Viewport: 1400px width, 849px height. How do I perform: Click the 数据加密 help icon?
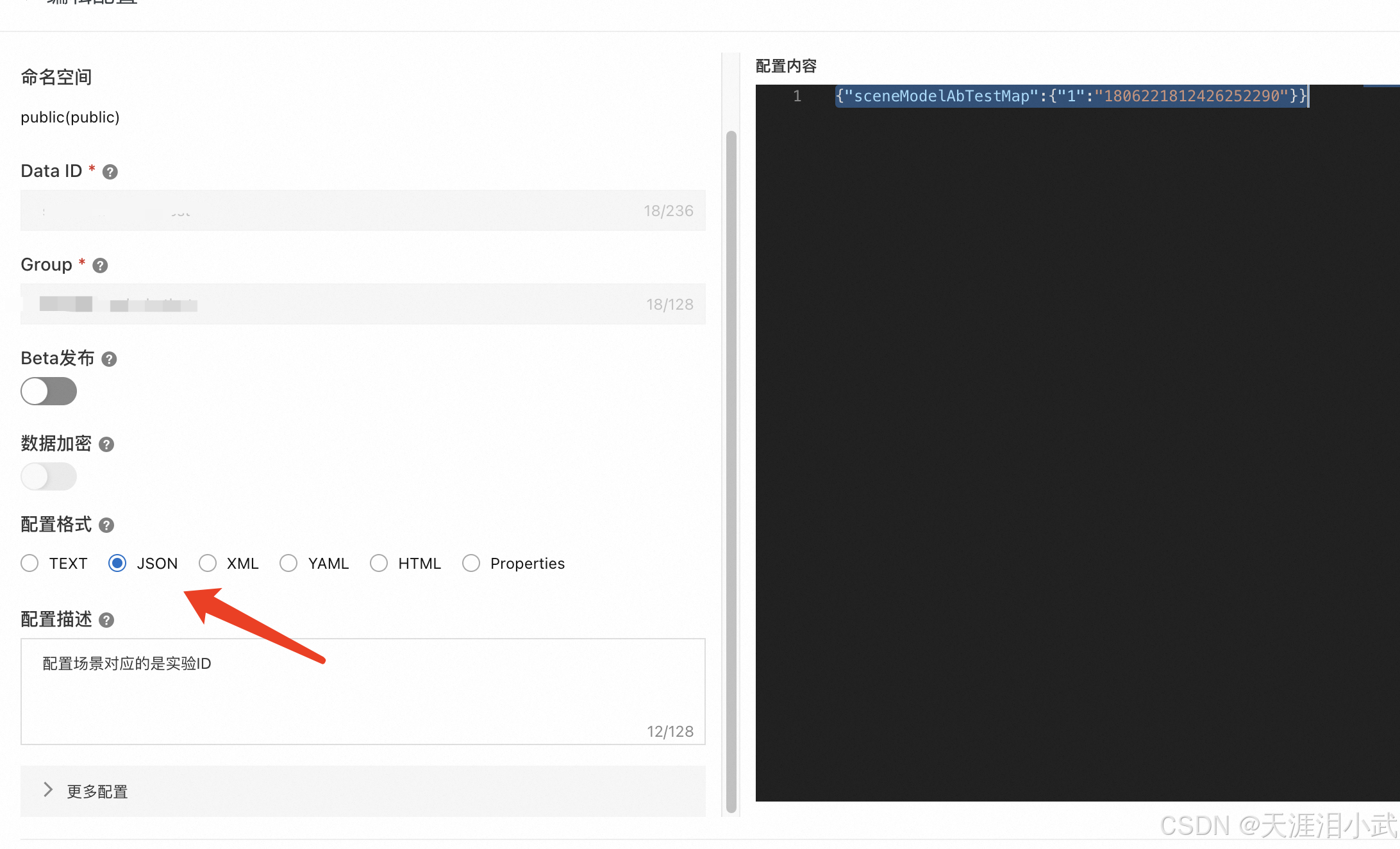coord(106,444)
